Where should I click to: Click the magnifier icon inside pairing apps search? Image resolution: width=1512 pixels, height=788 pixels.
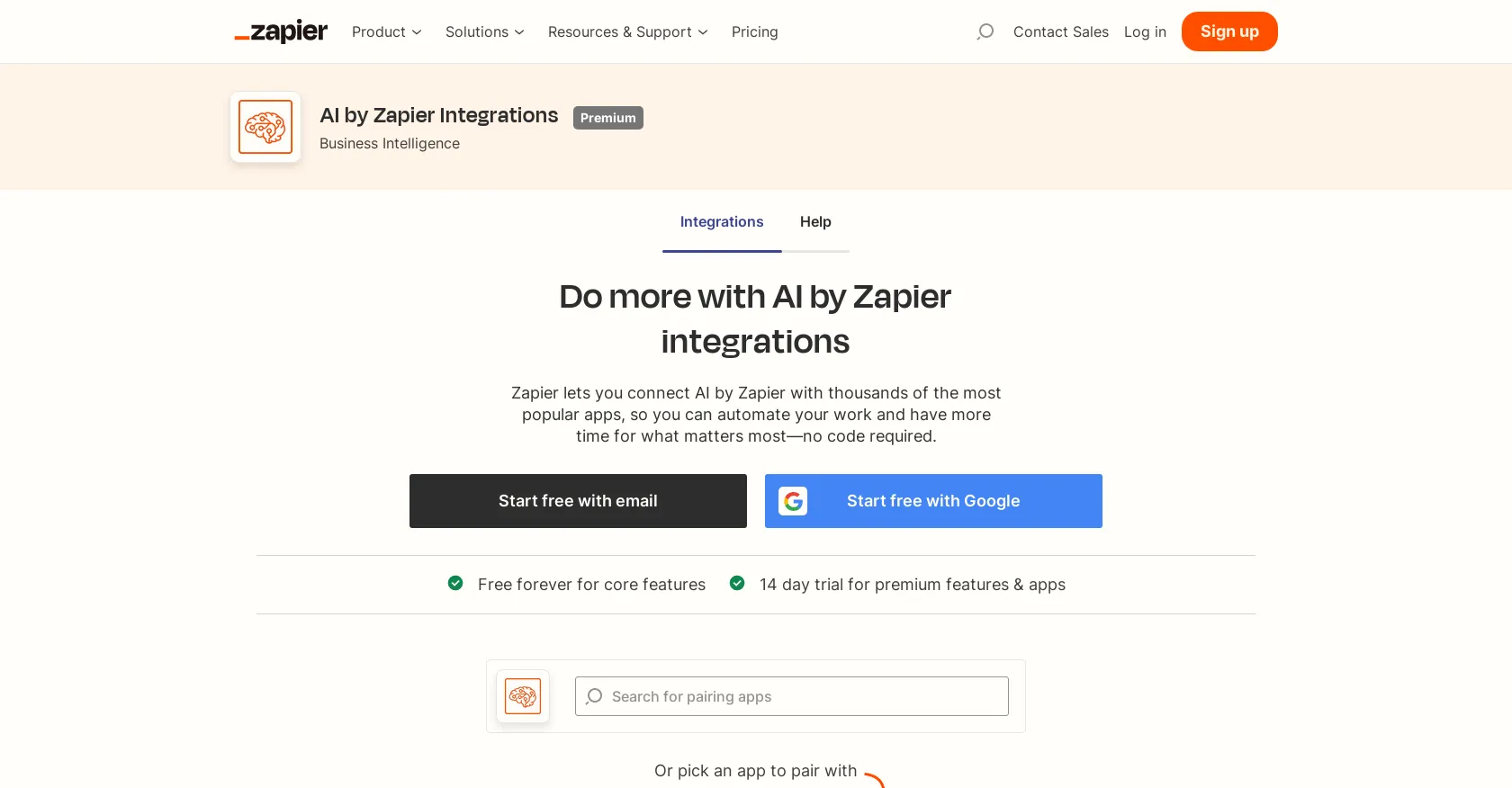(594, 696)
